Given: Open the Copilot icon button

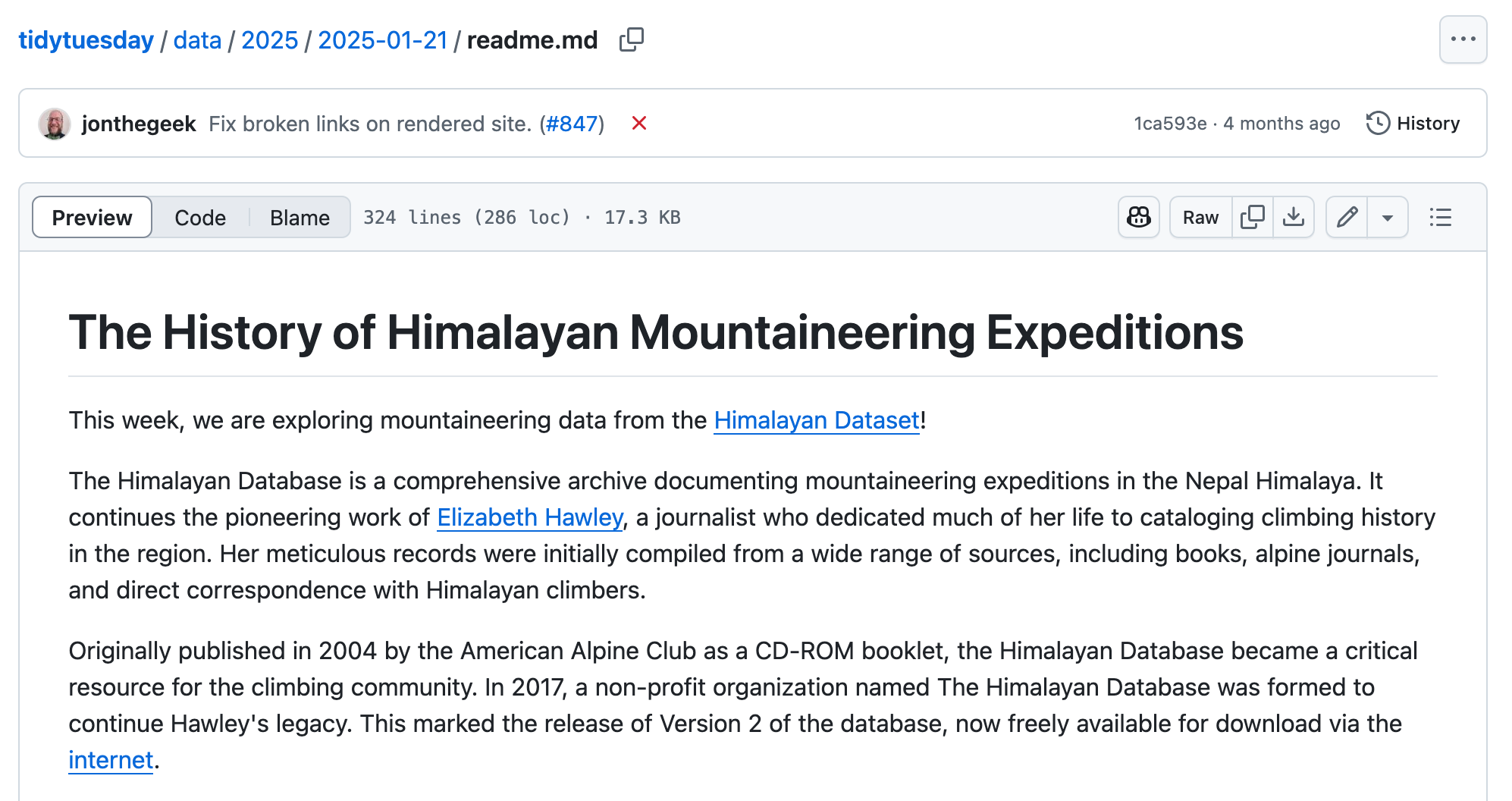Looking at the screenshot, I should pos(1138,218).
